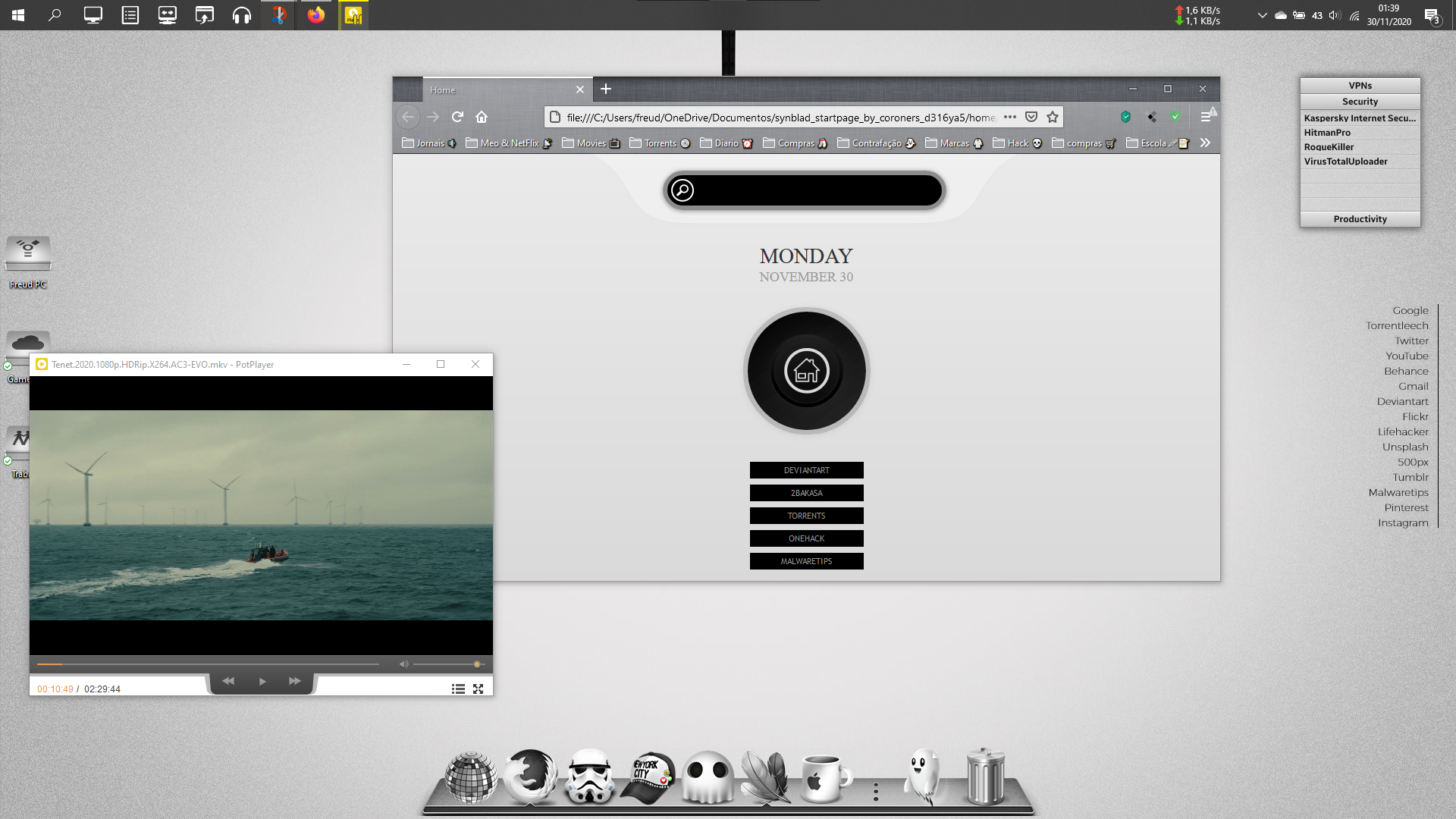Open the Torrents bookmark folder
Screen dimensions: 1456x819
click(x=659, y=143)
